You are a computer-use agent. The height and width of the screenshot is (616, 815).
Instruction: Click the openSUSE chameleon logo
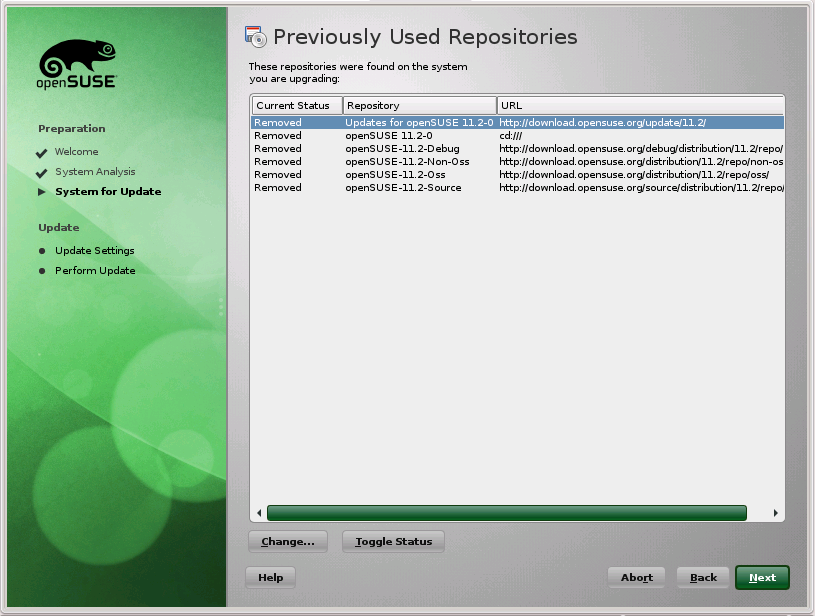coord(77,63)
